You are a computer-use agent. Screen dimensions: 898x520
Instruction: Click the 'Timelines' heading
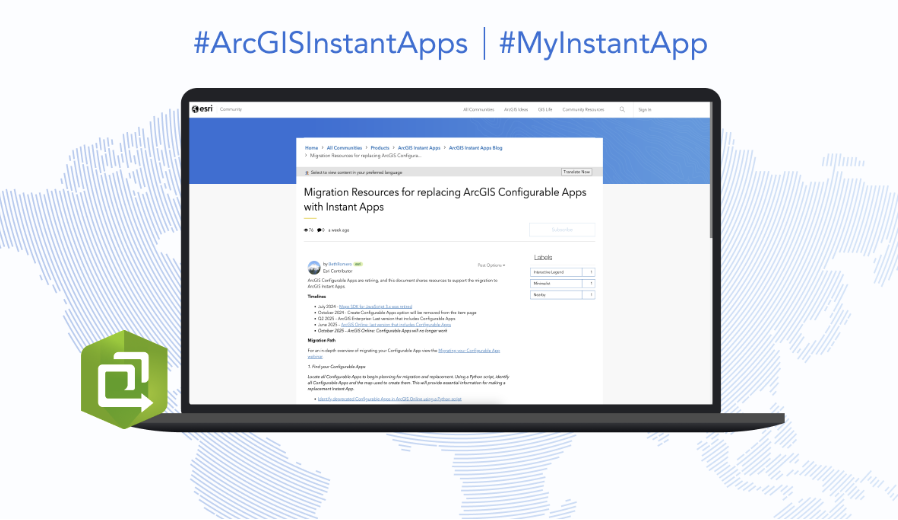click(317, 297)
